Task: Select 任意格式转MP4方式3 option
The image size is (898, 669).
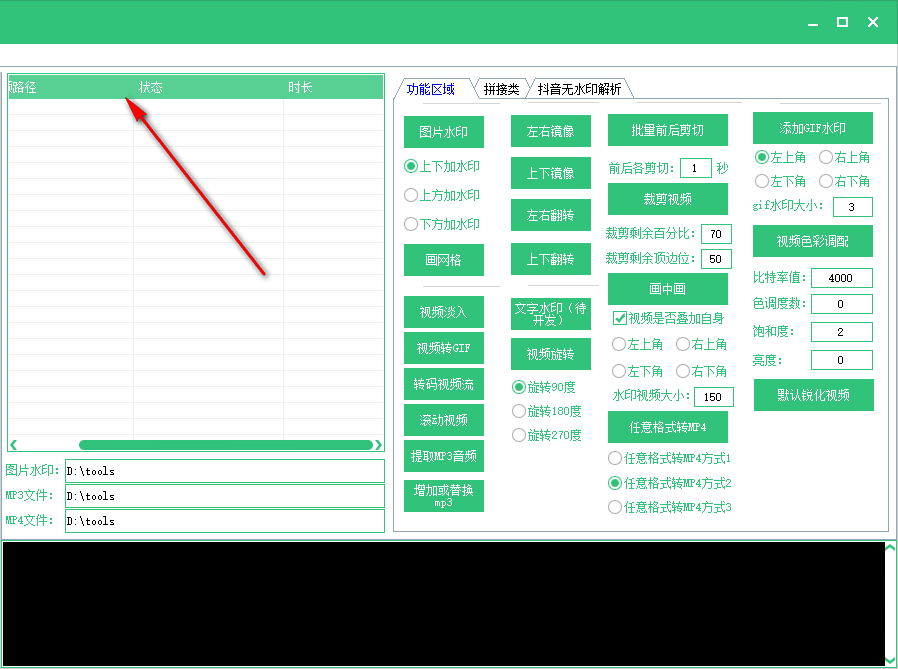Action: 669,507
